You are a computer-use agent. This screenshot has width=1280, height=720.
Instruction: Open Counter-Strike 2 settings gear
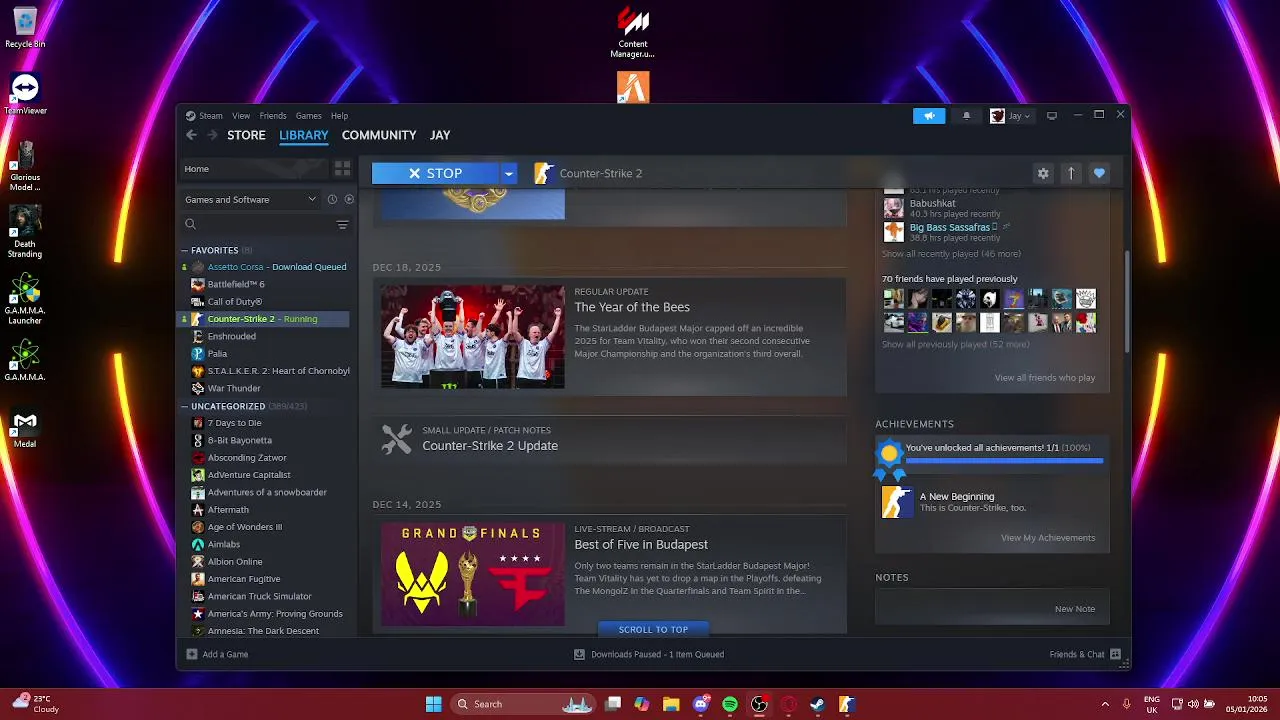coord(1043,173)
